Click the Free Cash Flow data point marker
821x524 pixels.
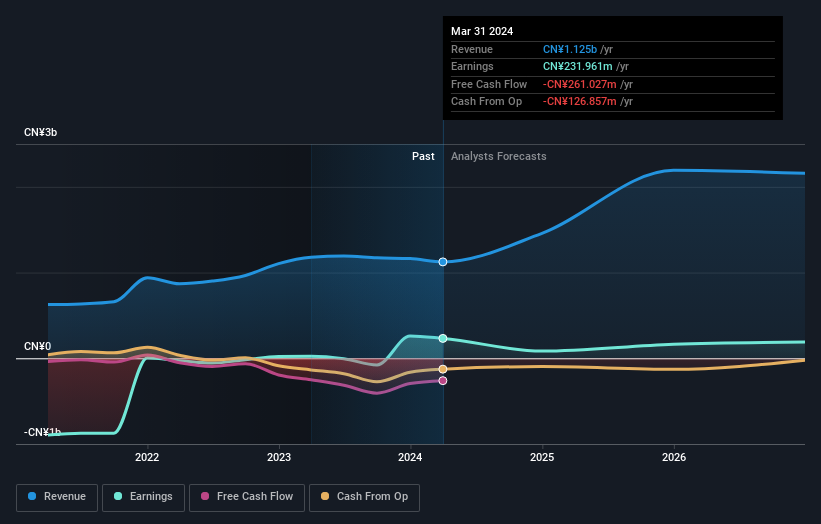[443, 381]
